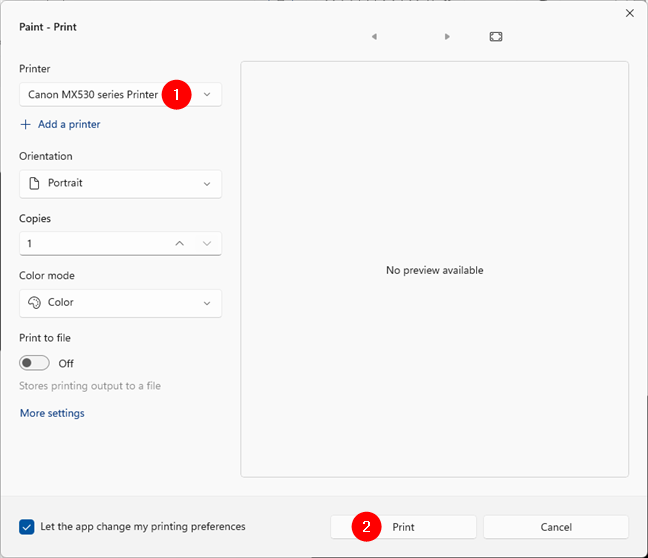
Task: Uncheck Let the app change my printing preferences
Action: [x=26, y=527]
